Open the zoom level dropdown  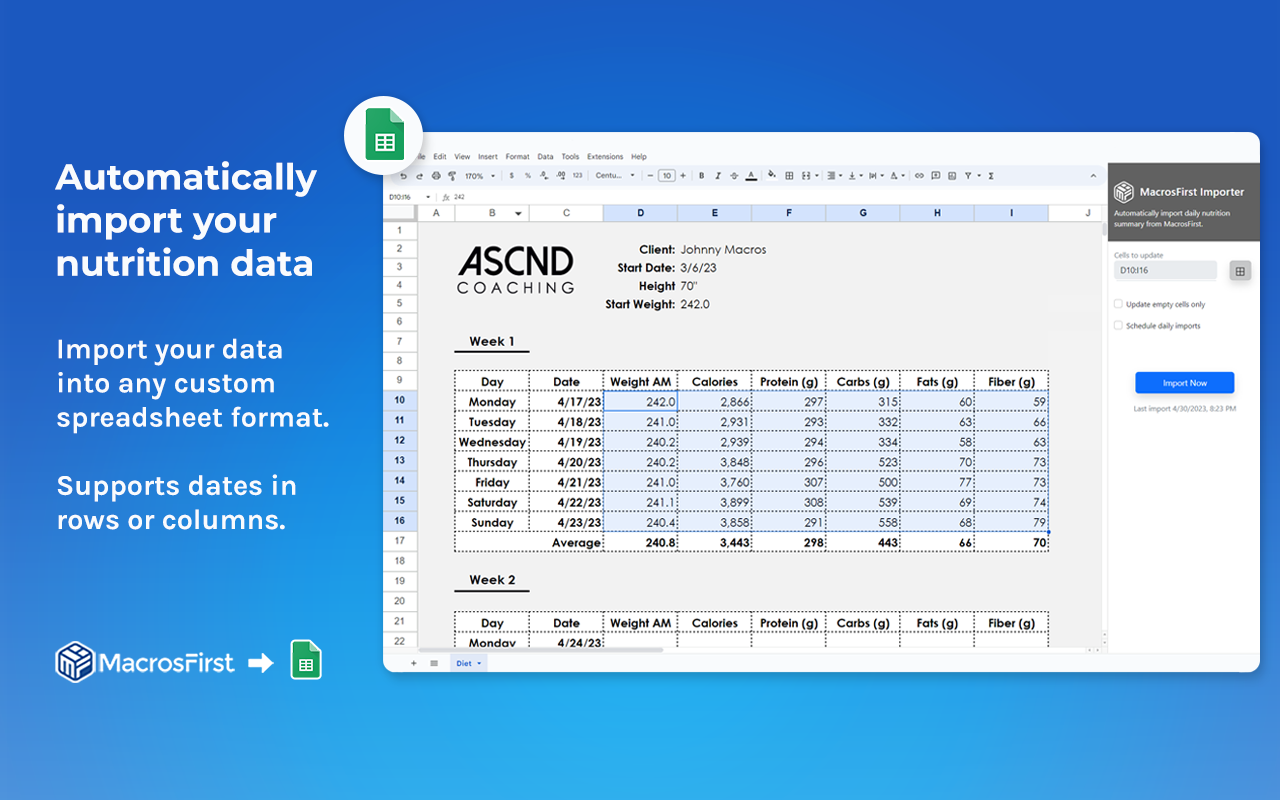(x=478, y=176)
